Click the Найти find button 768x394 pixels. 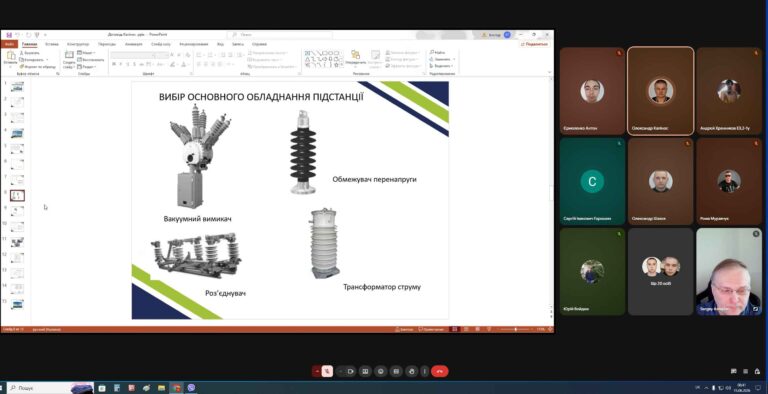[x=437, y=52]
